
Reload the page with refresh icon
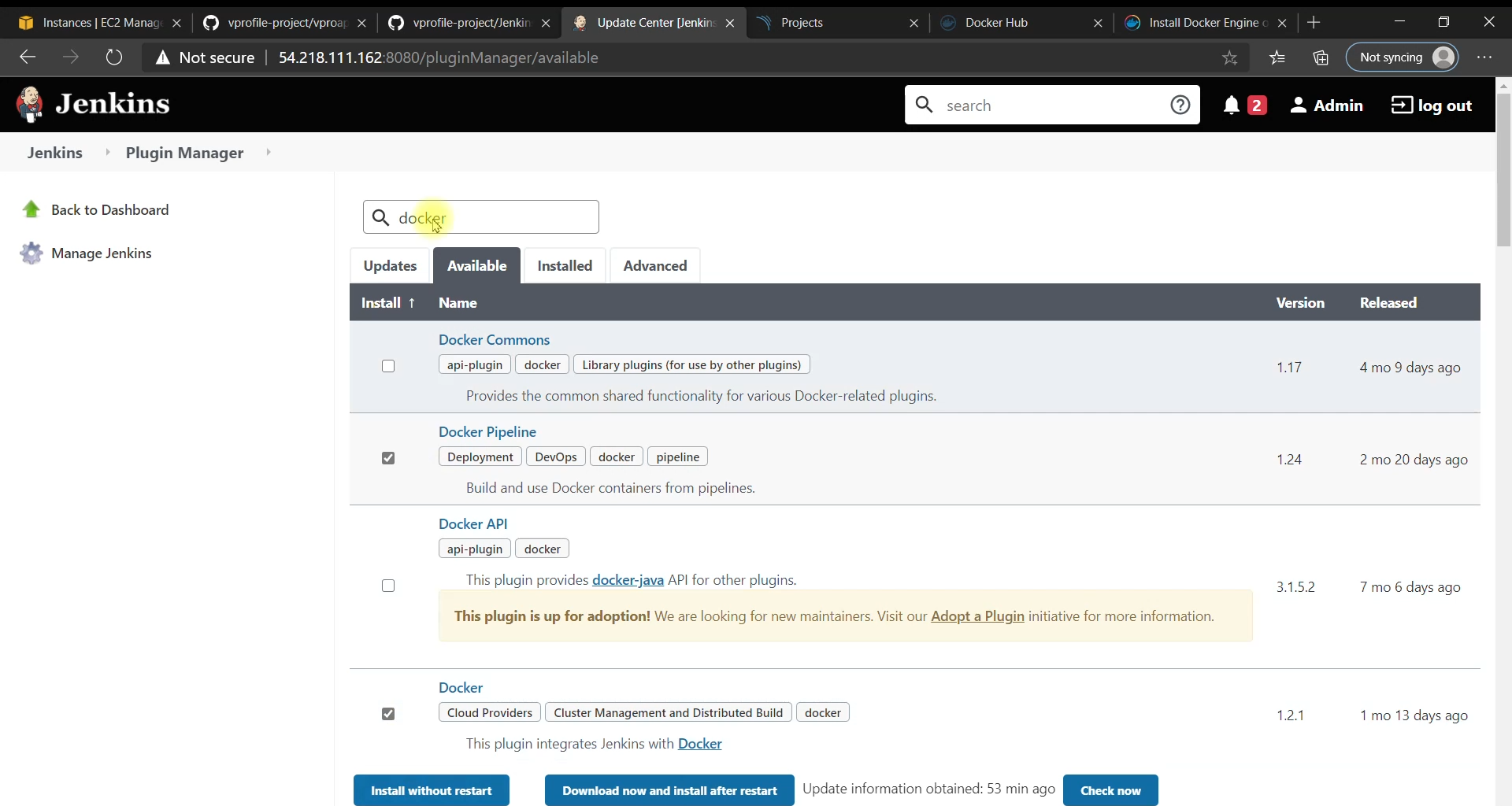[x=114, y=57]
